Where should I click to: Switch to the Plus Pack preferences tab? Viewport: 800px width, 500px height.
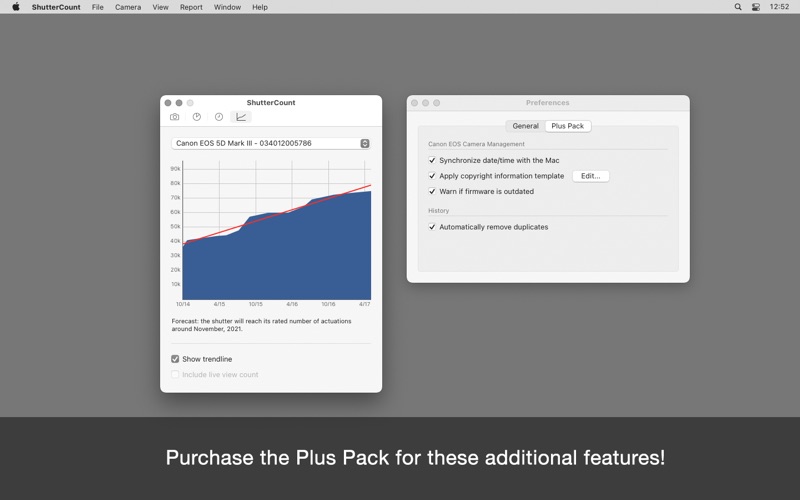[568, 126]
